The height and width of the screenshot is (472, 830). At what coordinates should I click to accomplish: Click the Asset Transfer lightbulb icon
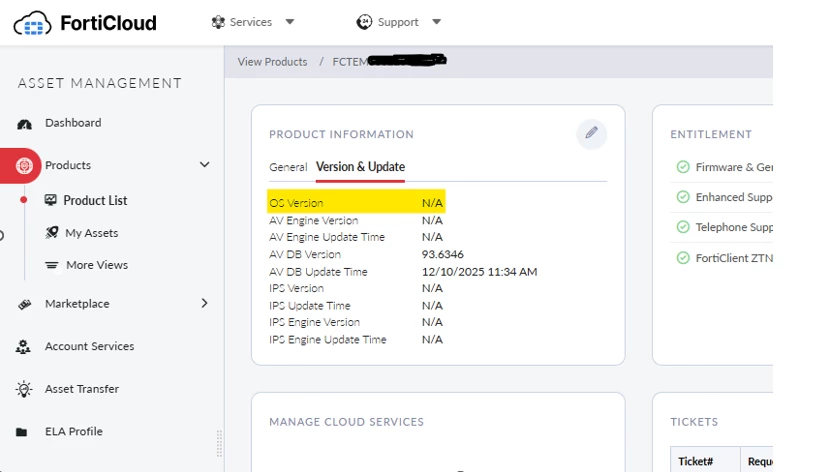(x=24, y=389)
